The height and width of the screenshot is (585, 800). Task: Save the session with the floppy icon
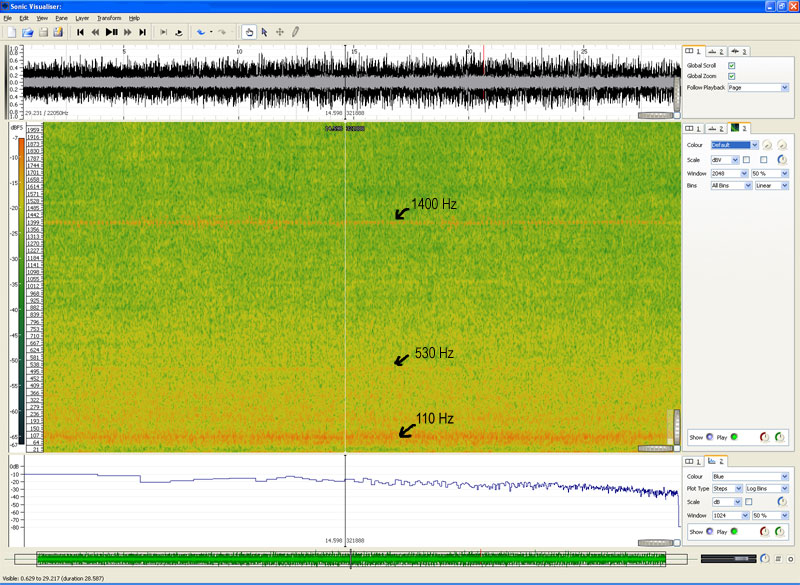(x=43, y=32)
